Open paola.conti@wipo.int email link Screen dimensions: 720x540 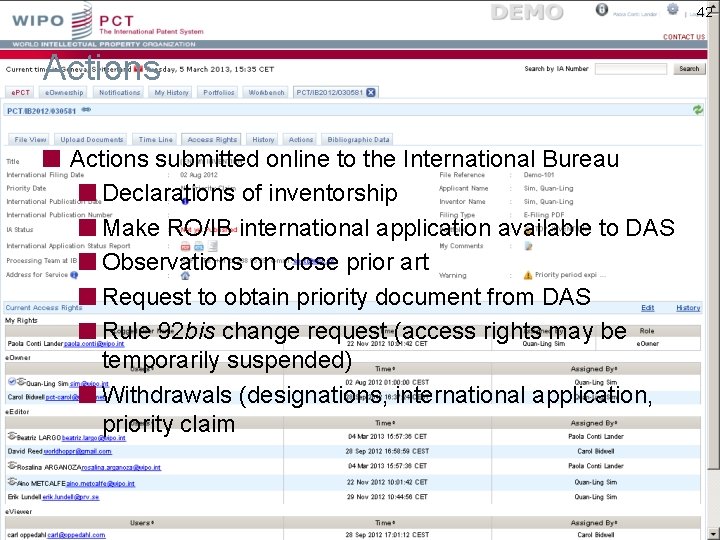click(94, 343)
